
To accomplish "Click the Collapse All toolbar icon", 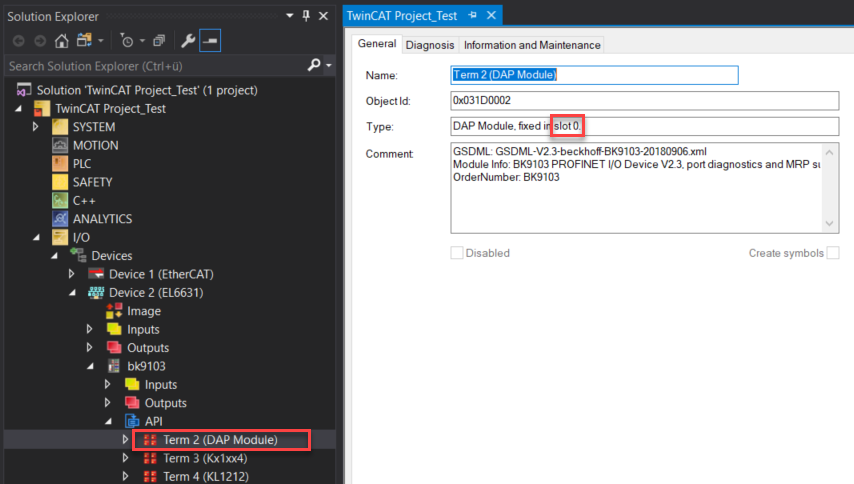I will pyautogui.click(x=158, y=41).
